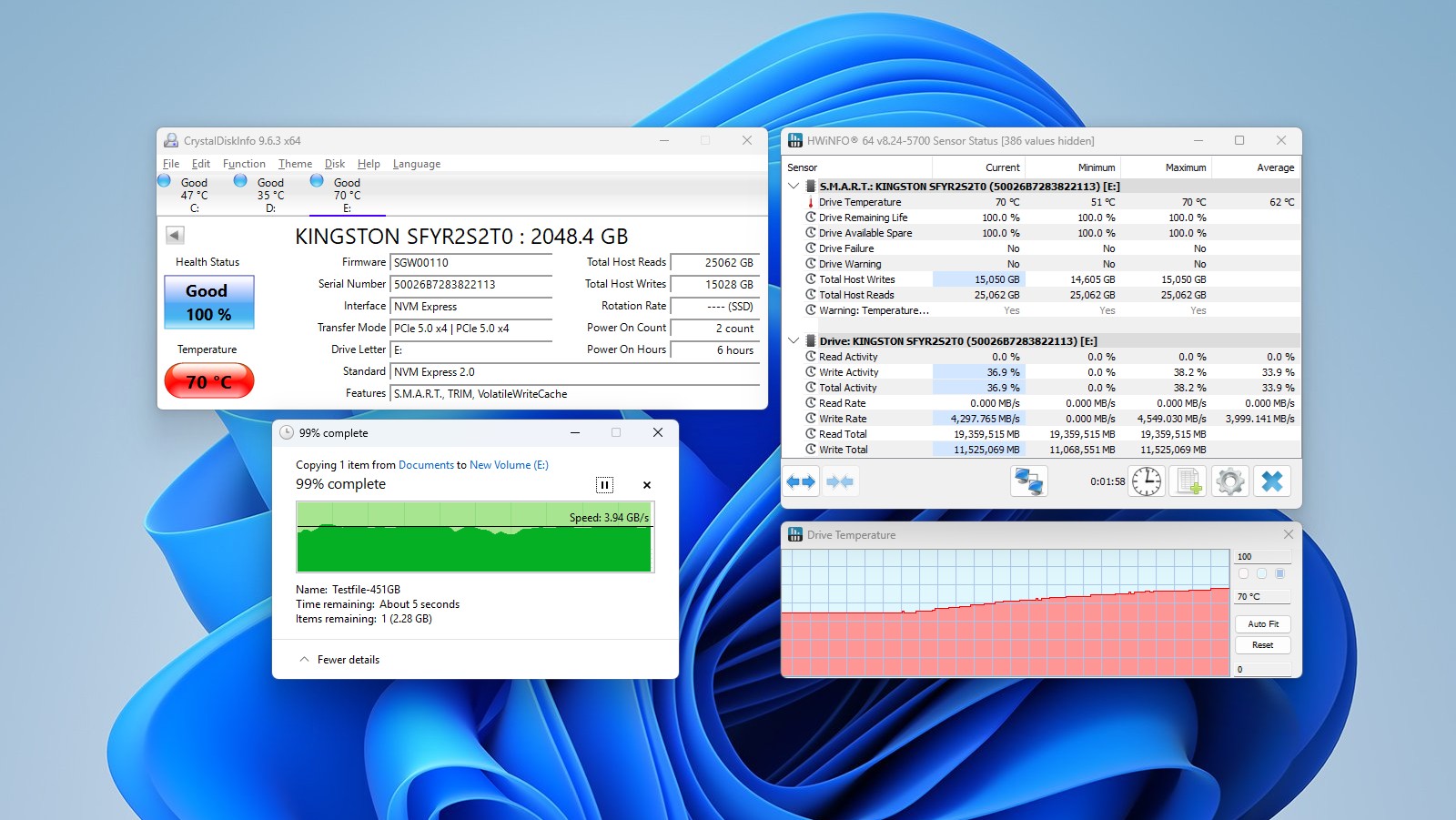Click the HWiNFO clock reset-timer icon
Image resolution: width=1456 pixels, height=820 pixels.
[1147, 481]
